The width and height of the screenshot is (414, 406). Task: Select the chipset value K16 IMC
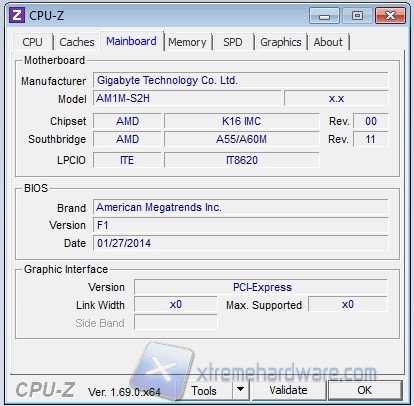pyautogui.click(x=242, y=121)
